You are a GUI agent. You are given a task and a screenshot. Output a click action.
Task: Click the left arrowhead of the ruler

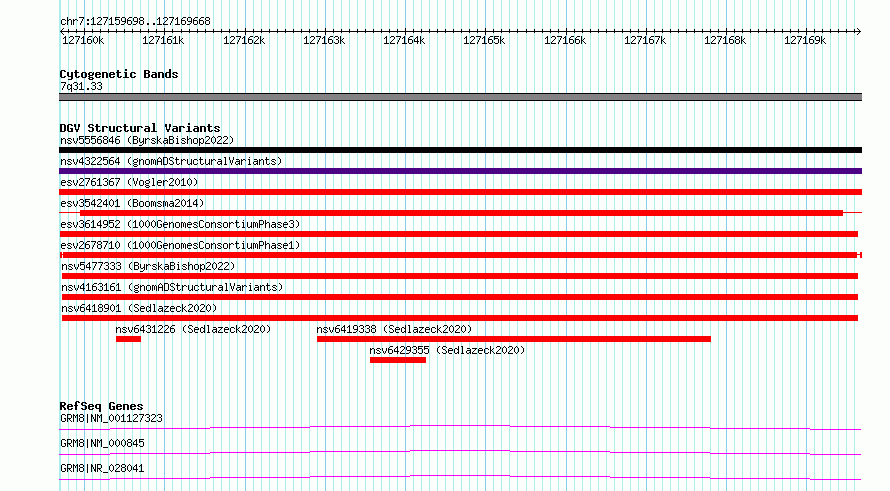(62, 31)
